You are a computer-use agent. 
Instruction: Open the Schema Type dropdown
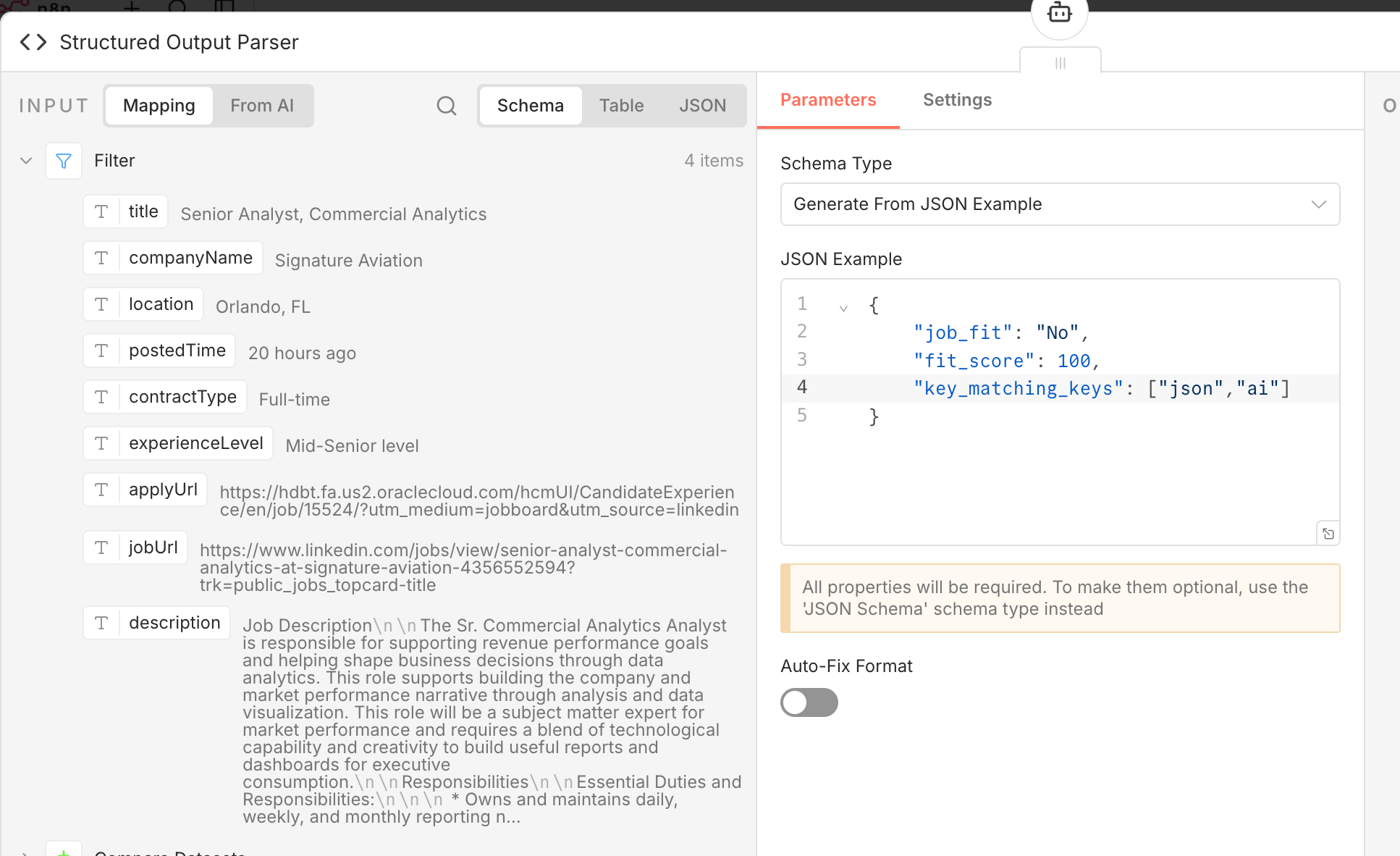[x=1060, y=204]
